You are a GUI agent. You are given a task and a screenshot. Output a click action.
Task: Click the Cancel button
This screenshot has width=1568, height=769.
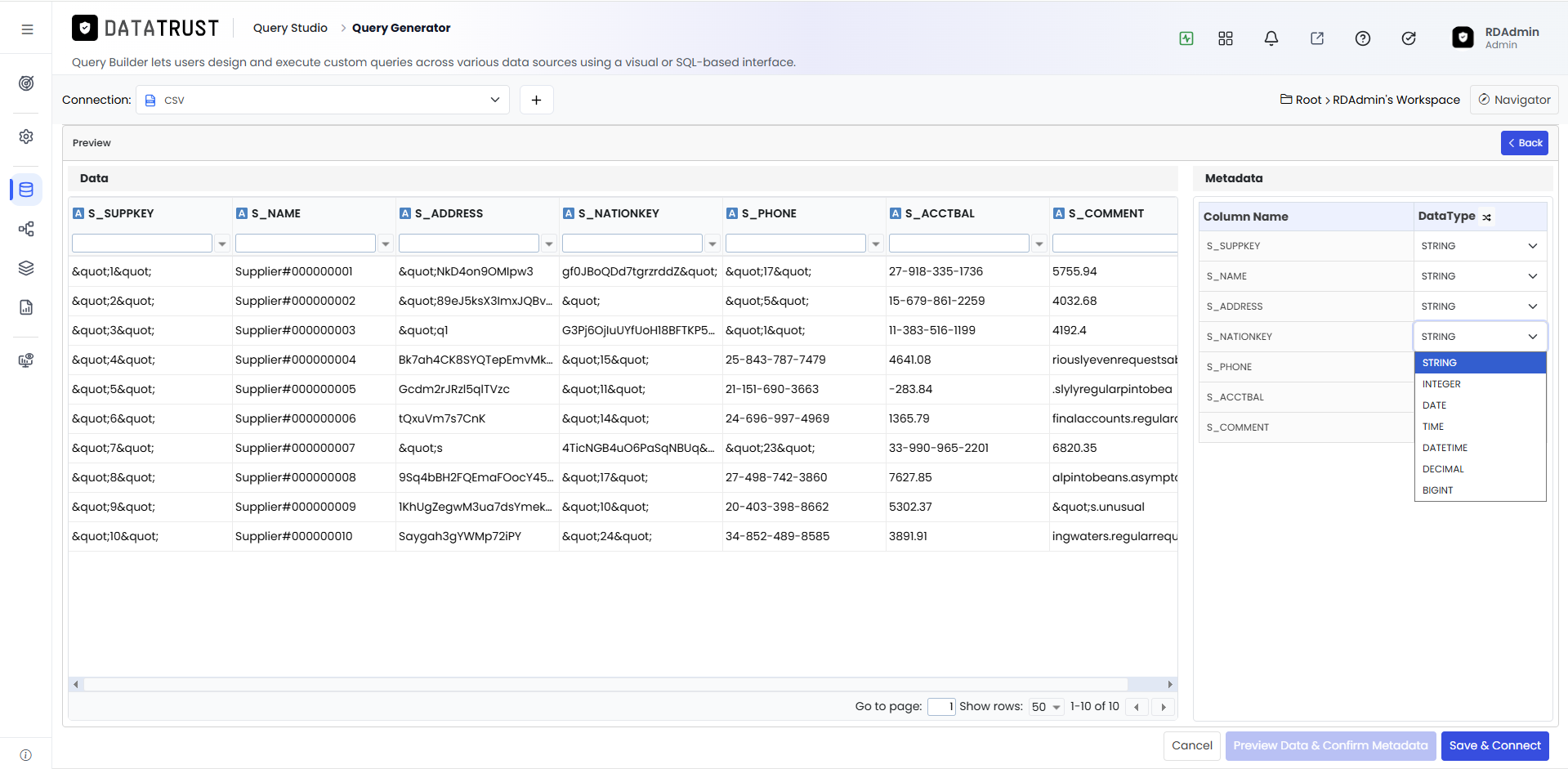click(1192, 746)
